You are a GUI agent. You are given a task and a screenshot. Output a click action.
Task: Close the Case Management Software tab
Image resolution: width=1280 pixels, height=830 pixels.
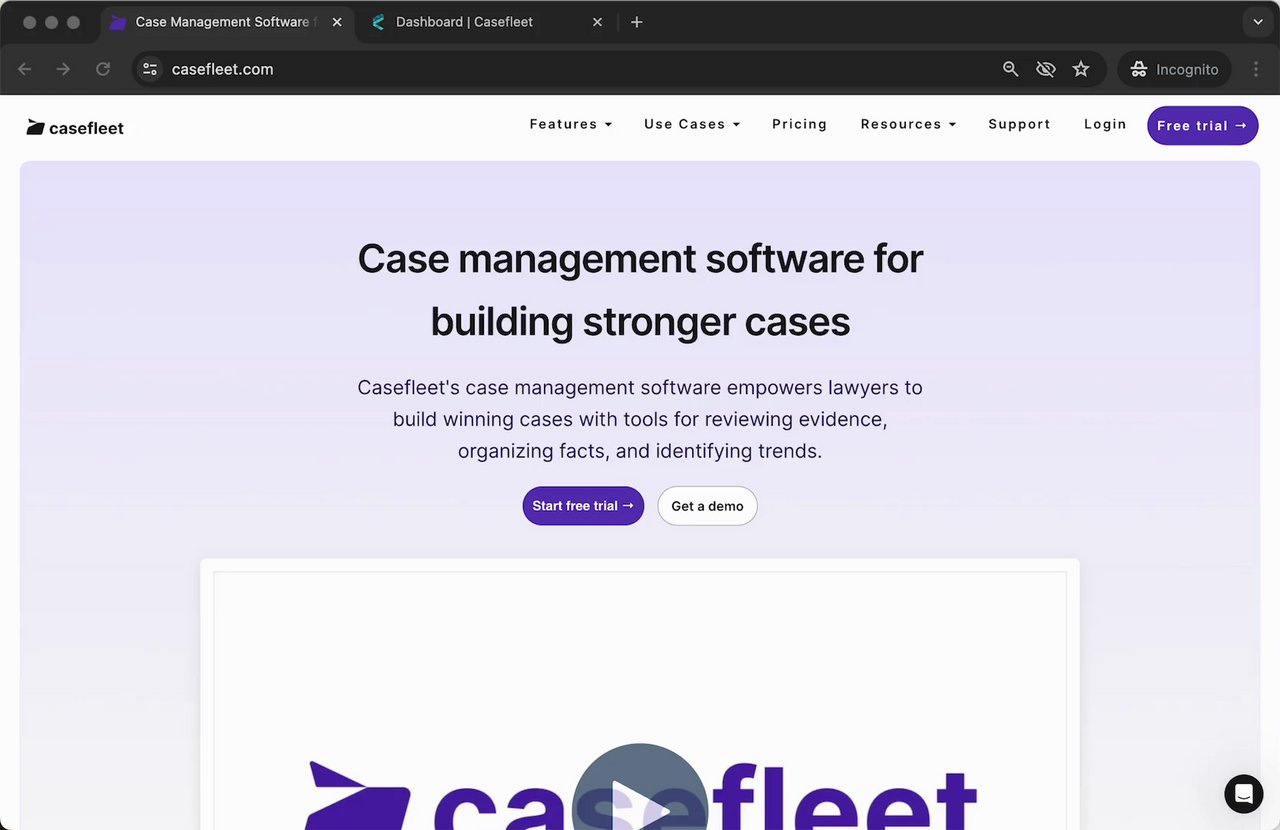click(337, 22)
